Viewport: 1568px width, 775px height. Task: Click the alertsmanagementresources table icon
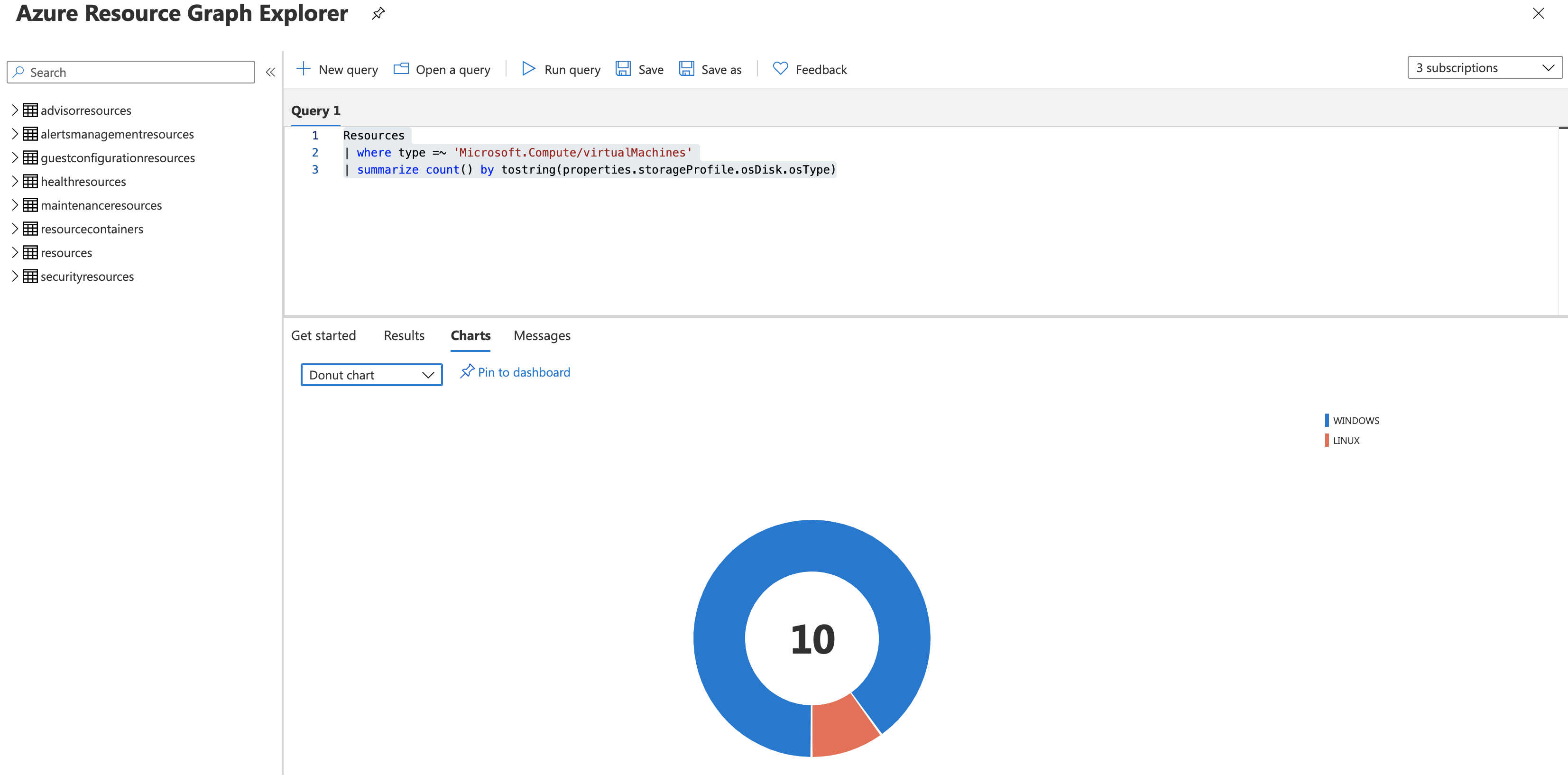(30, 134)
